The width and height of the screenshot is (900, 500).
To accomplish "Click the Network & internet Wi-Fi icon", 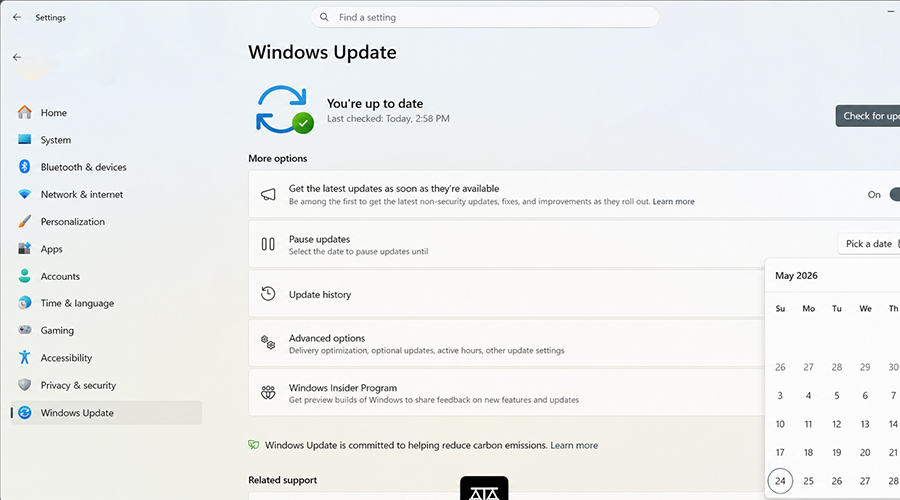I will (x=25, y=194).
